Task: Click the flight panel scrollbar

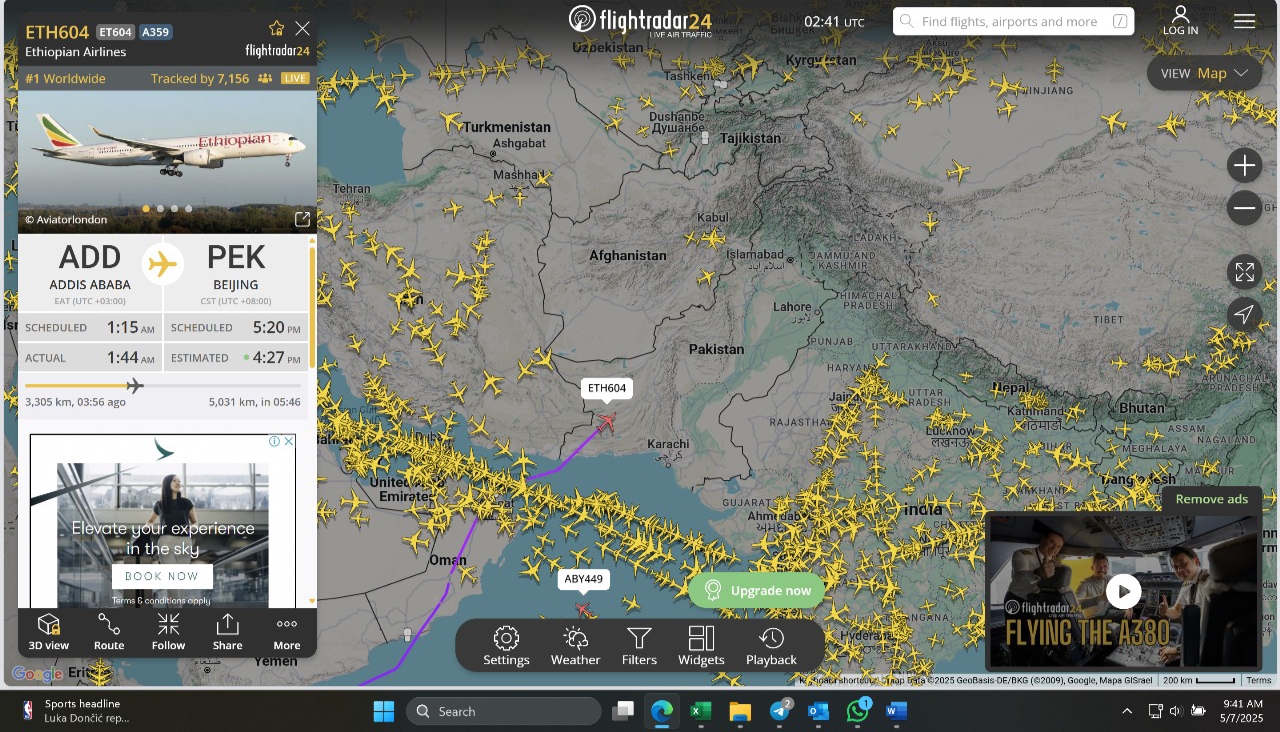Action: click(312, 305)
